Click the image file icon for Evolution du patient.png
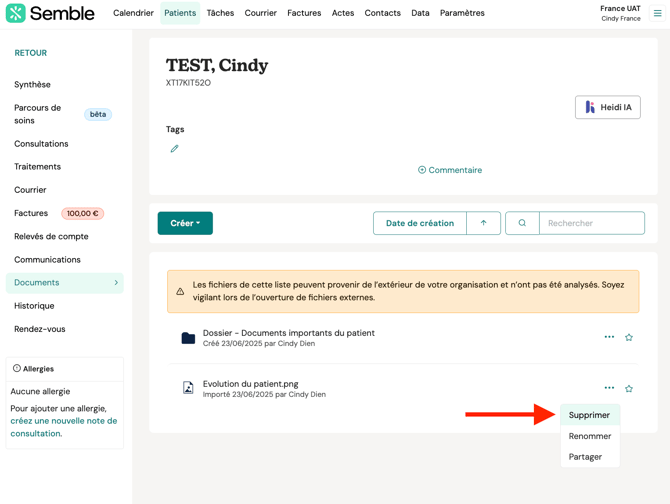Screen dimensions: 670x504 click(x=188, y=388)
